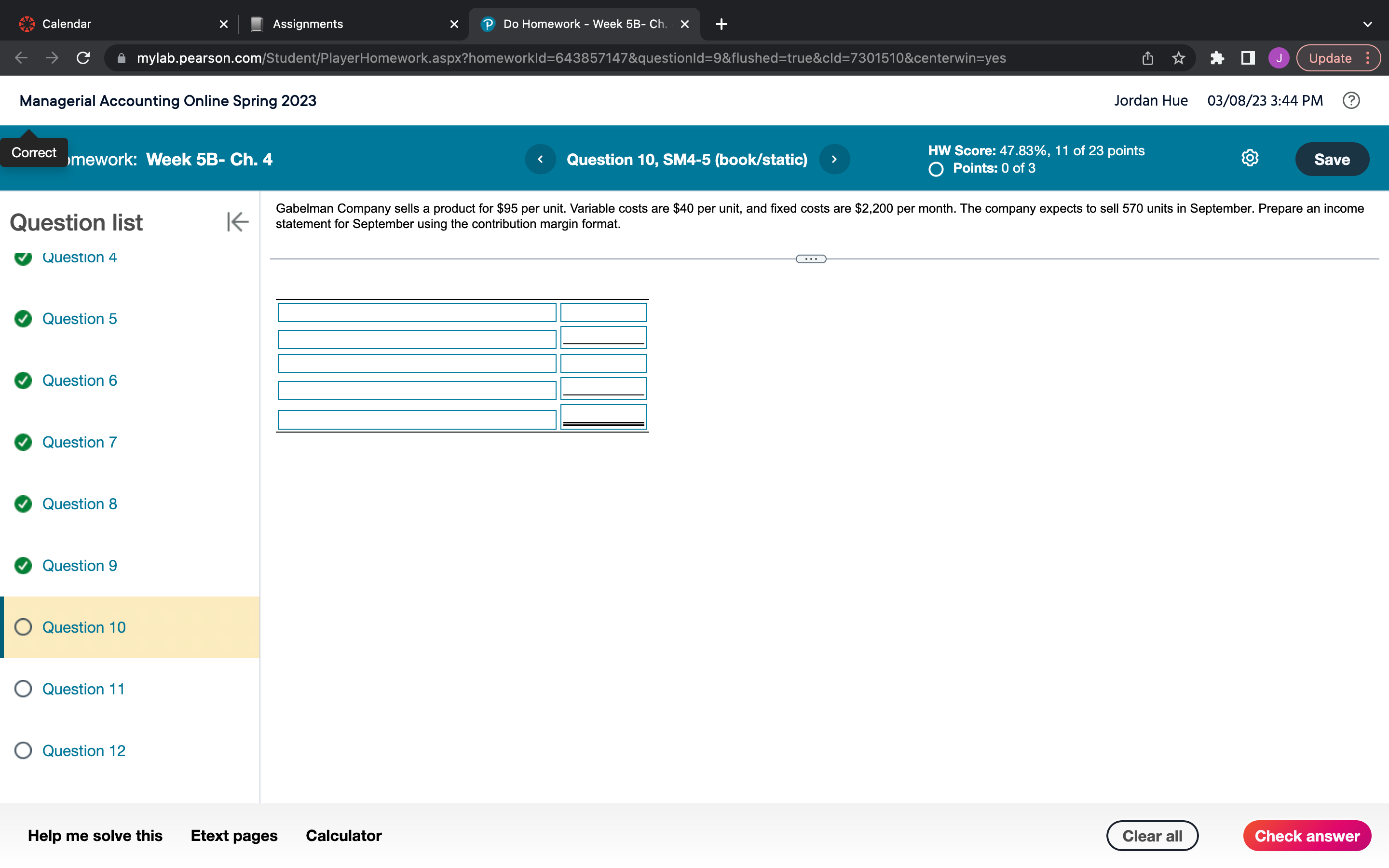This screenshot has height=868, width=1389.
Task: Click the purple profile avatar icon
Action: (1278, 58)
